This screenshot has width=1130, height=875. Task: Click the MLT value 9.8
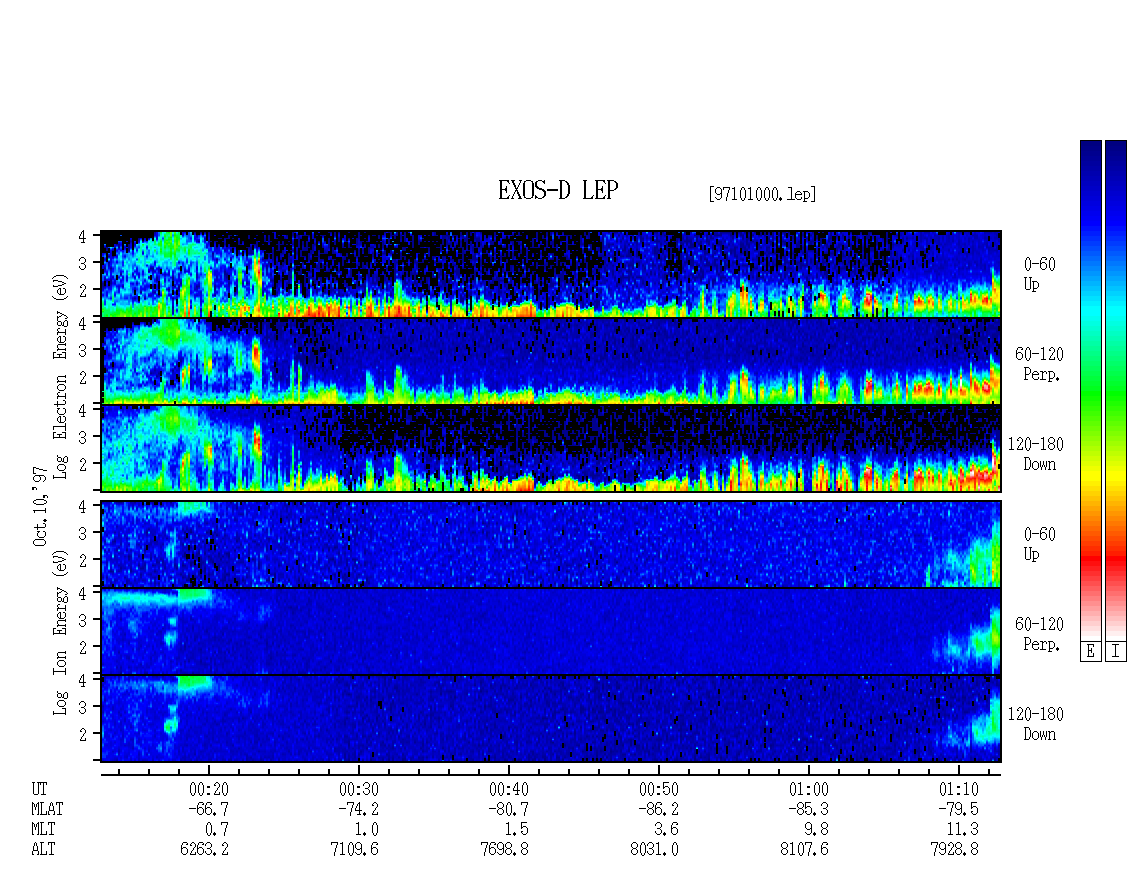816,830
